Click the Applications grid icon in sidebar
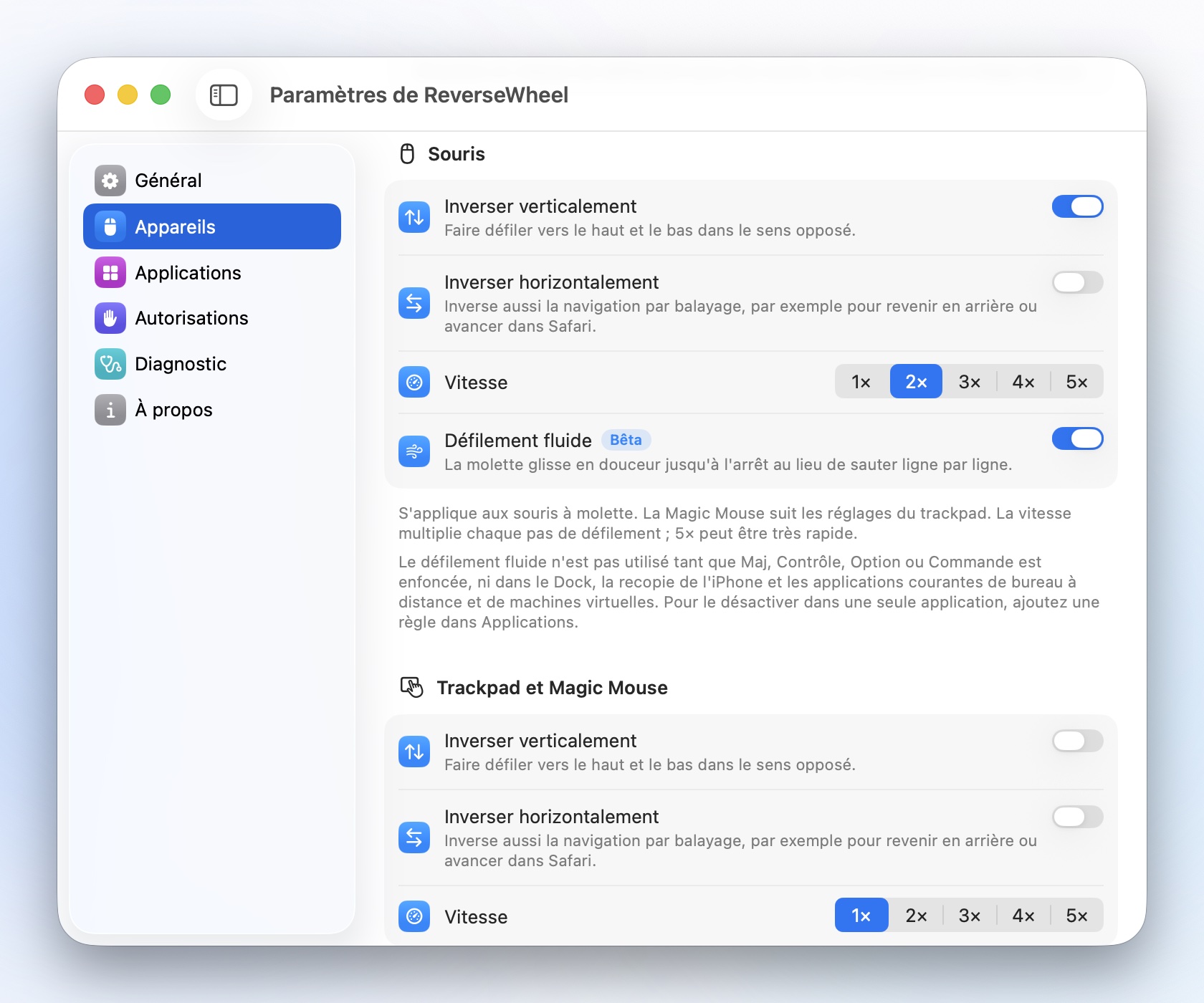Viewport: 1204px width, 1003px height. pos(110,273)
